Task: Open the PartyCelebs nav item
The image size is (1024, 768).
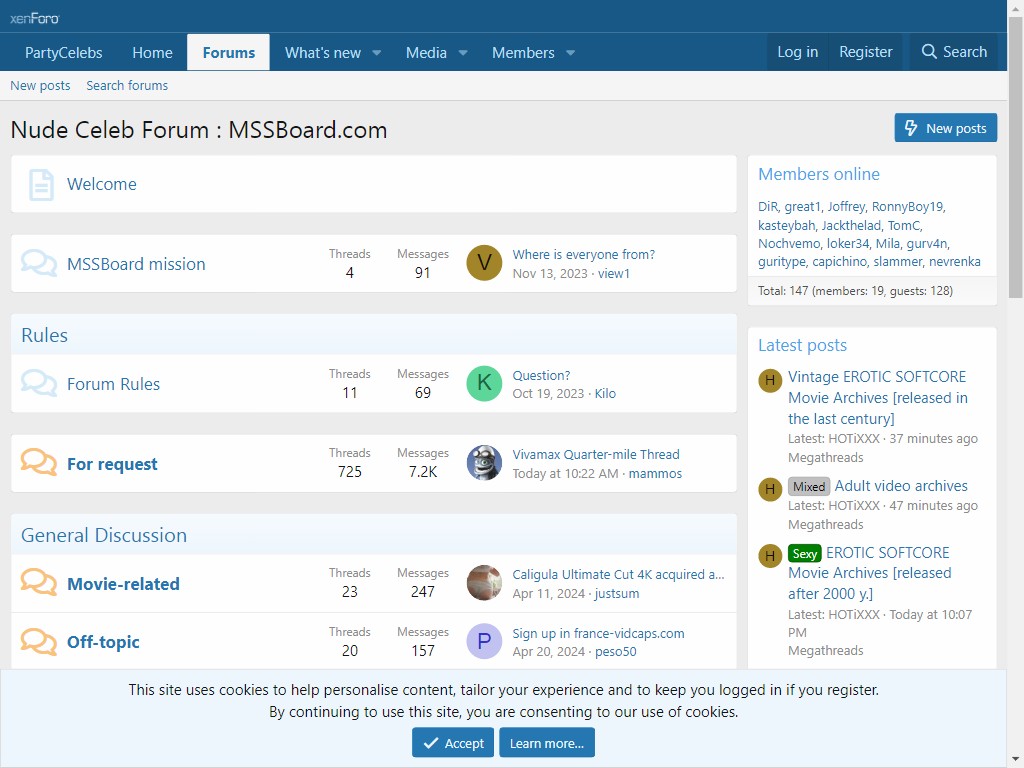Action: [x=63, y=53]
